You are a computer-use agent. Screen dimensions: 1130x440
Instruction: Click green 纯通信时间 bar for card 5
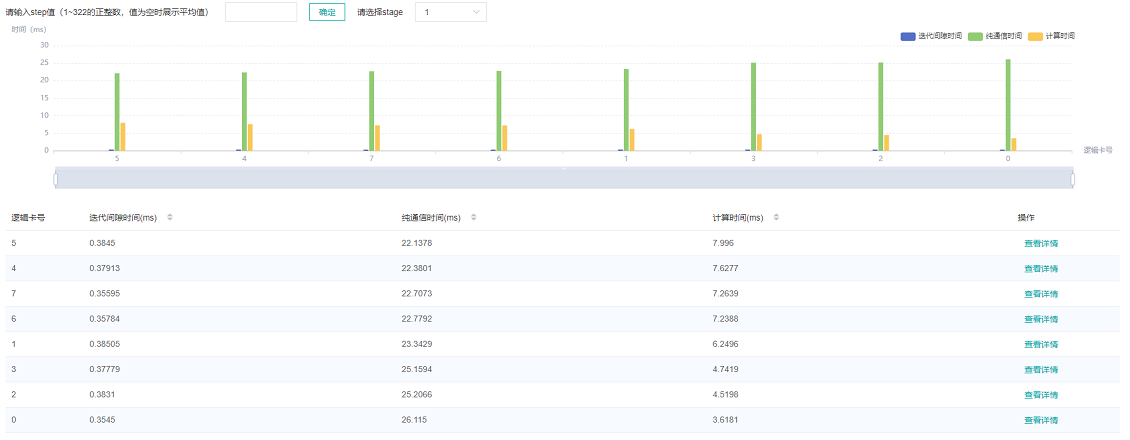coord(117,112)
